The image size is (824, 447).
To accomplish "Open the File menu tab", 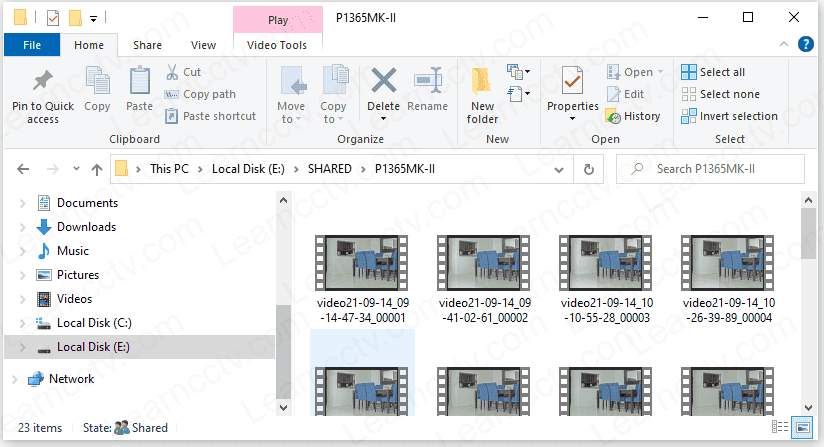I will [32, 45].
